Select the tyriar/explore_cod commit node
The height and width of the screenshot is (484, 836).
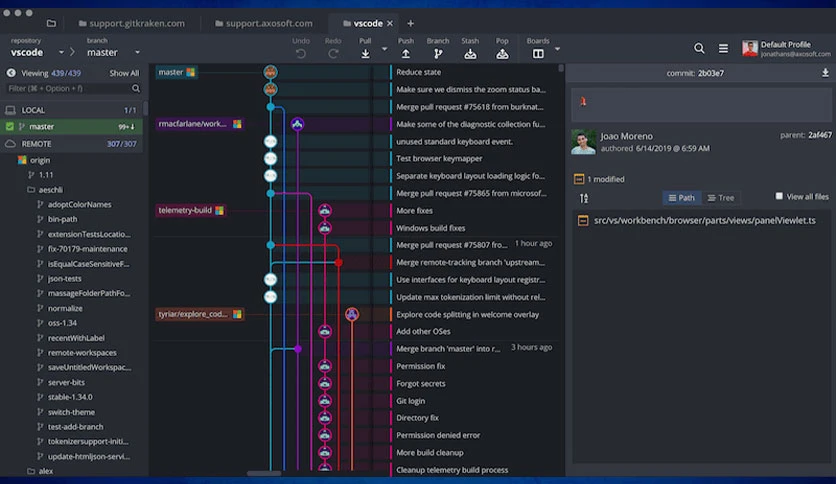[351, 314]
